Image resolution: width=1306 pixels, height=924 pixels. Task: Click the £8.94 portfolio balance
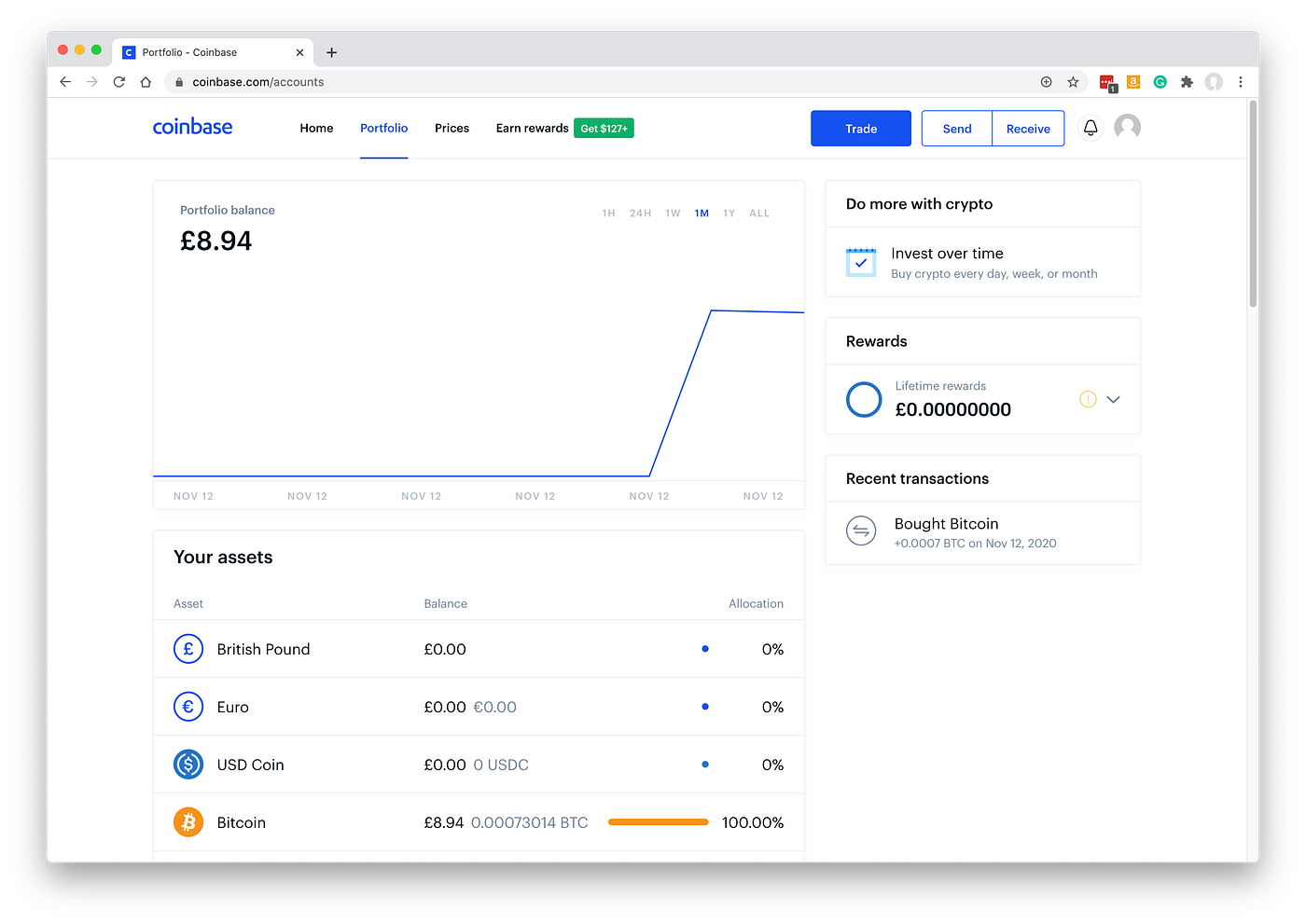point(215,241)
